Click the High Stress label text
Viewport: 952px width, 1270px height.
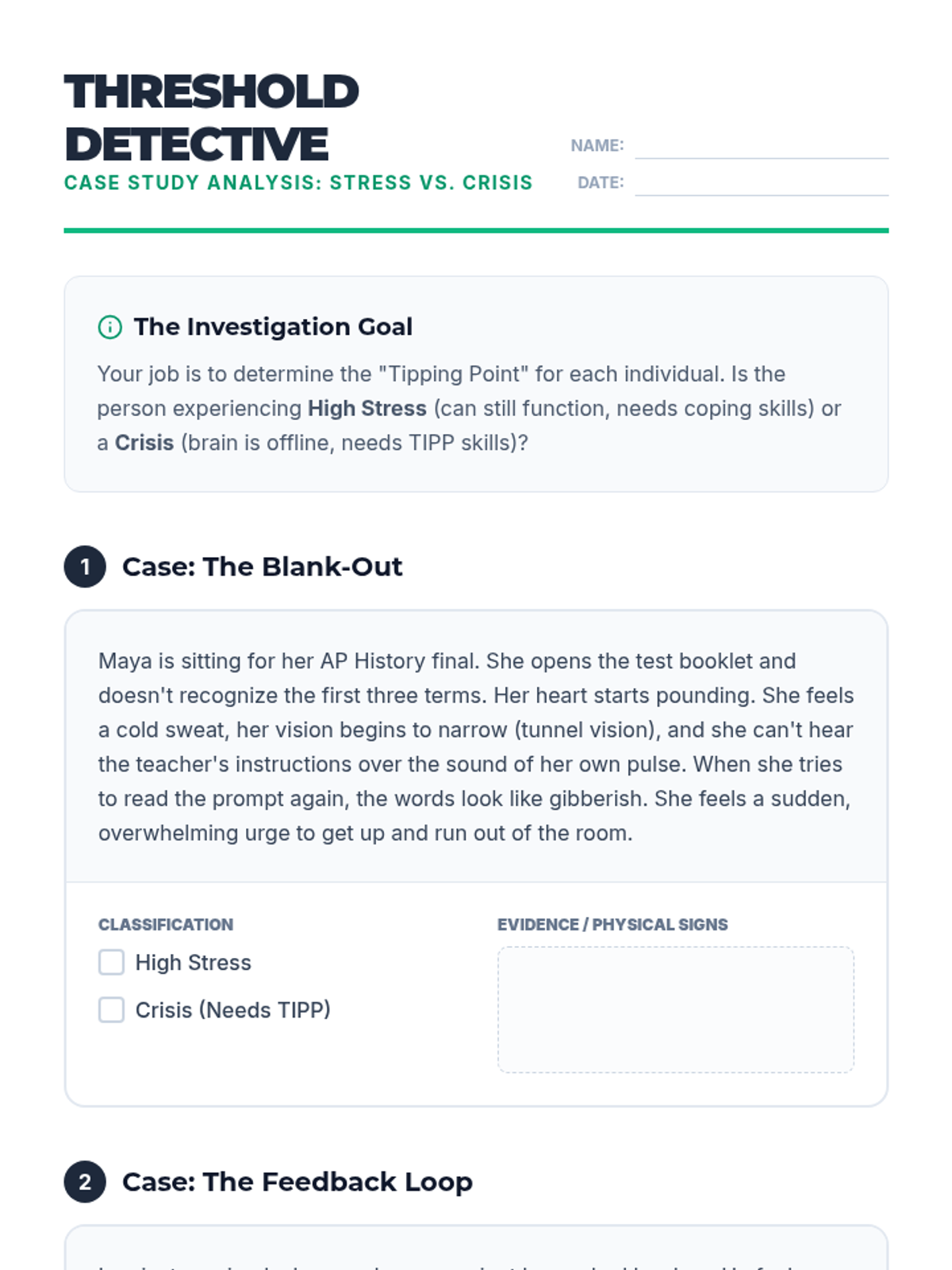[193, 963]
